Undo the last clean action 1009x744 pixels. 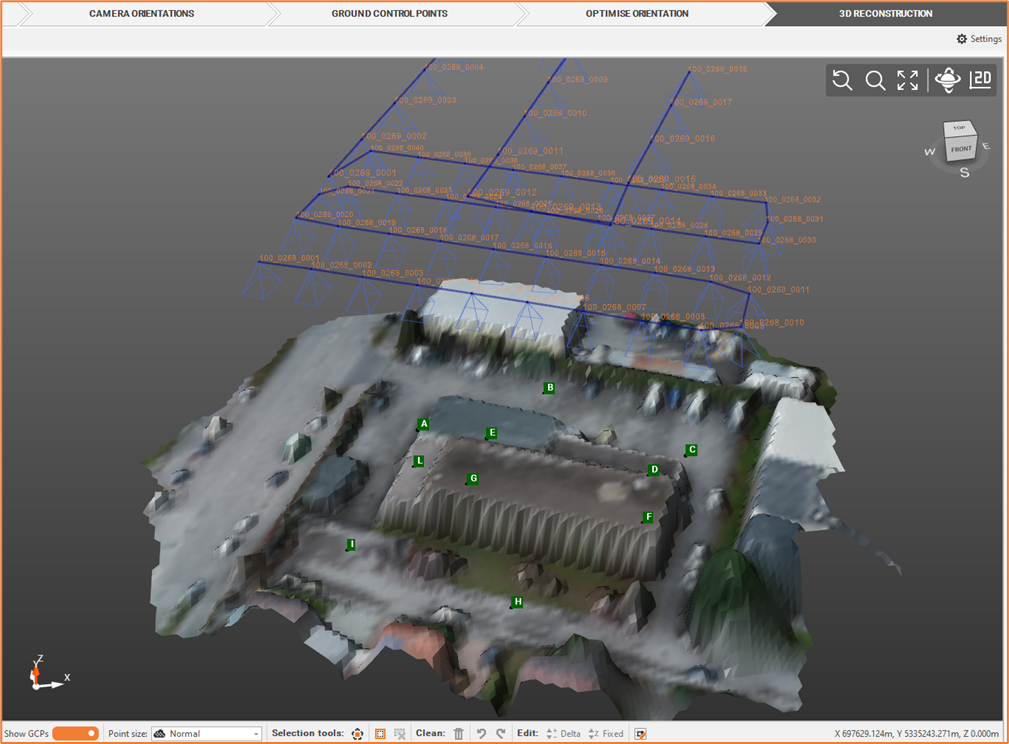tap(481, 734)
